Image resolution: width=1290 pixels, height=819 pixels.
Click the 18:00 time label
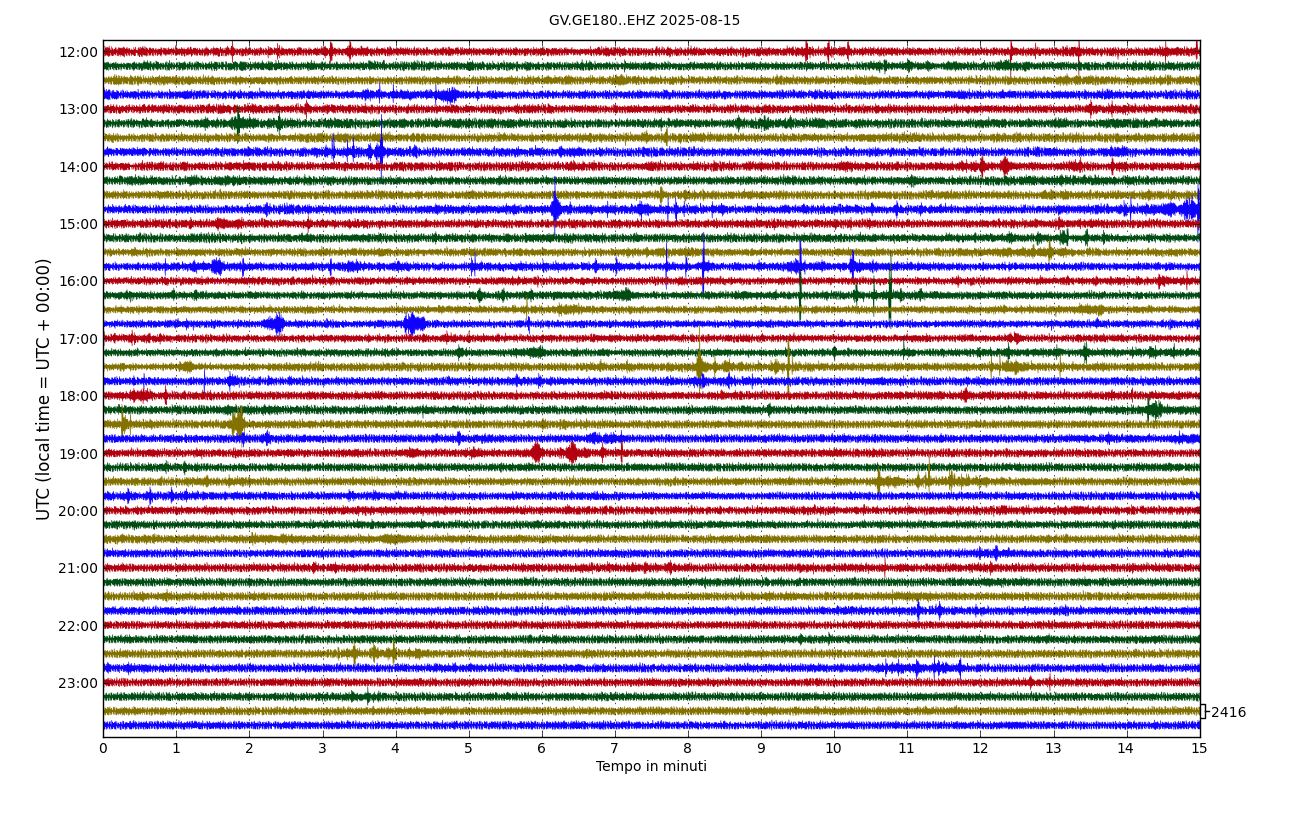click(x=78, y=396)
